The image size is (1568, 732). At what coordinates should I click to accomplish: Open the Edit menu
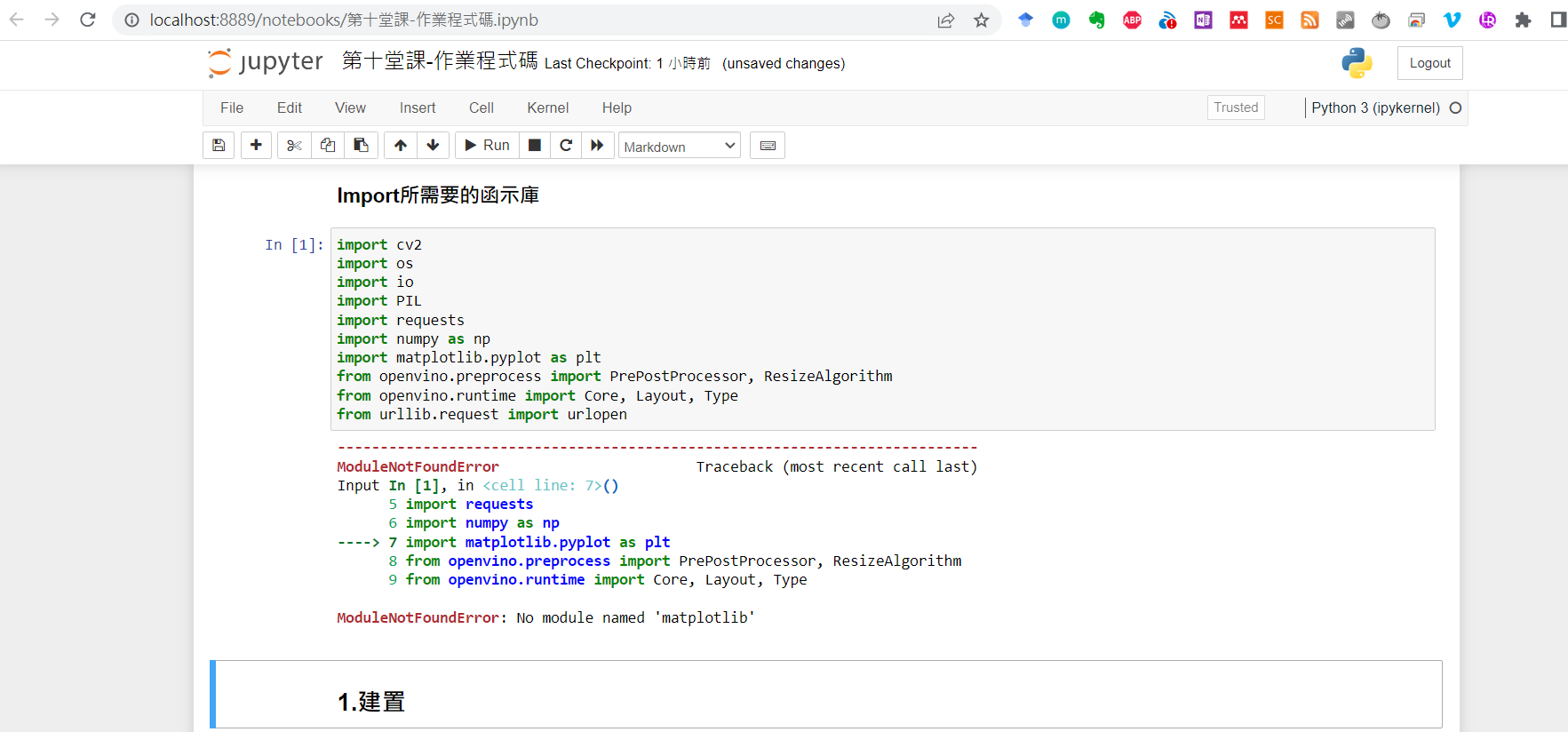[290, 107]
